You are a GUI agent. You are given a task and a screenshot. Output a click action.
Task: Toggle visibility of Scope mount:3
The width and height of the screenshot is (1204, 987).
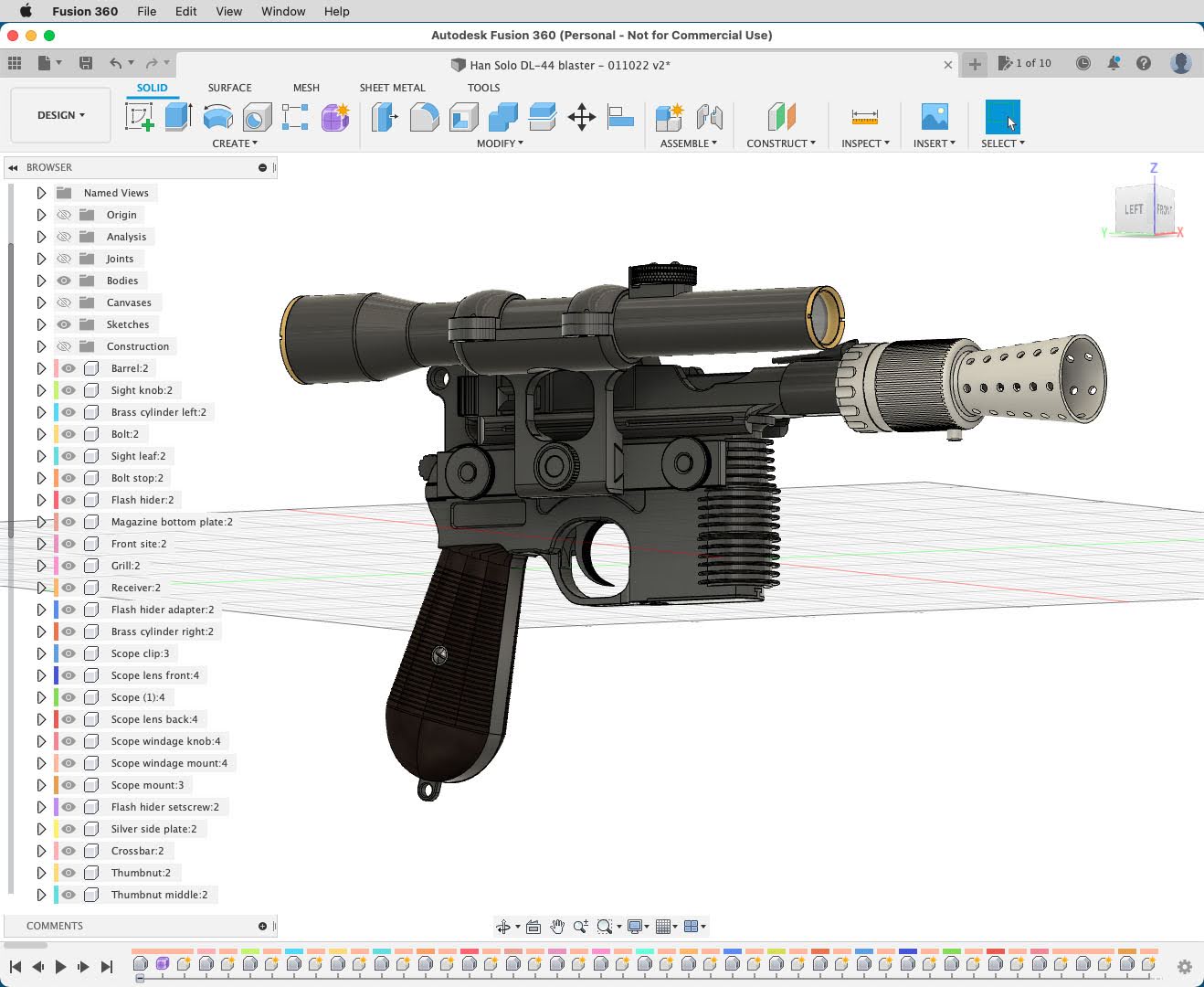(69, 785)
